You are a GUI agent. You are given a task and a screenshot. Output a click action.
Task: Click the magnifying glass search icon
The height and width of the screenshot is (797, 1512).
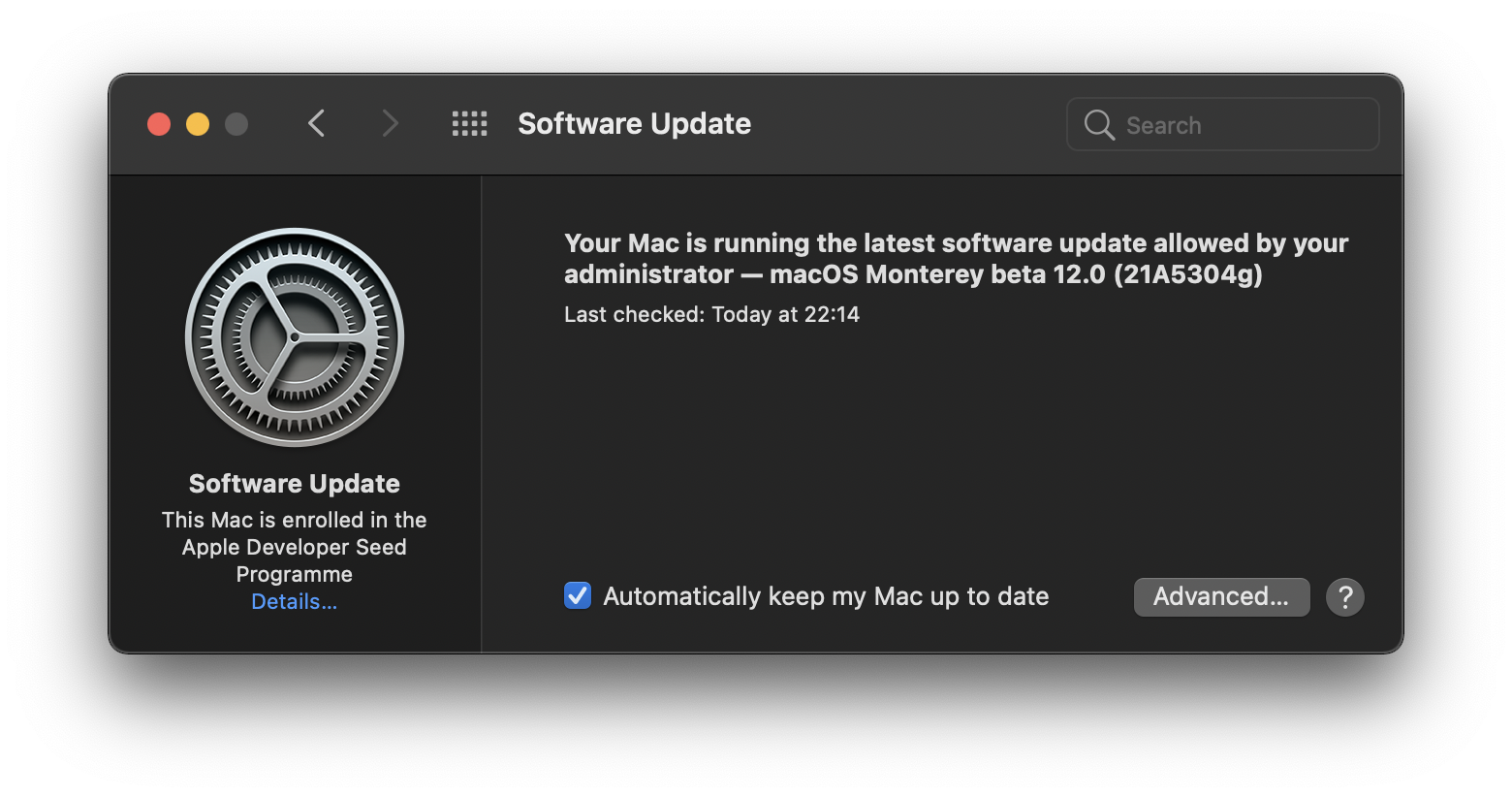click(x=1099, y=124)
